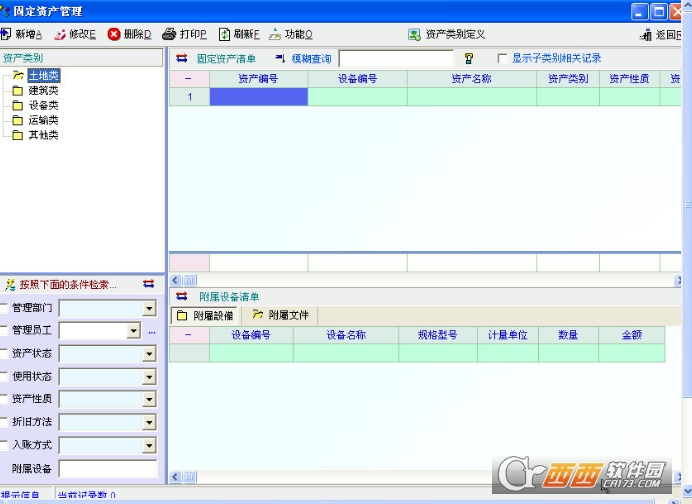Open the 资产性质 dropdown
This screenshot has width=692, height=504.
150,400
